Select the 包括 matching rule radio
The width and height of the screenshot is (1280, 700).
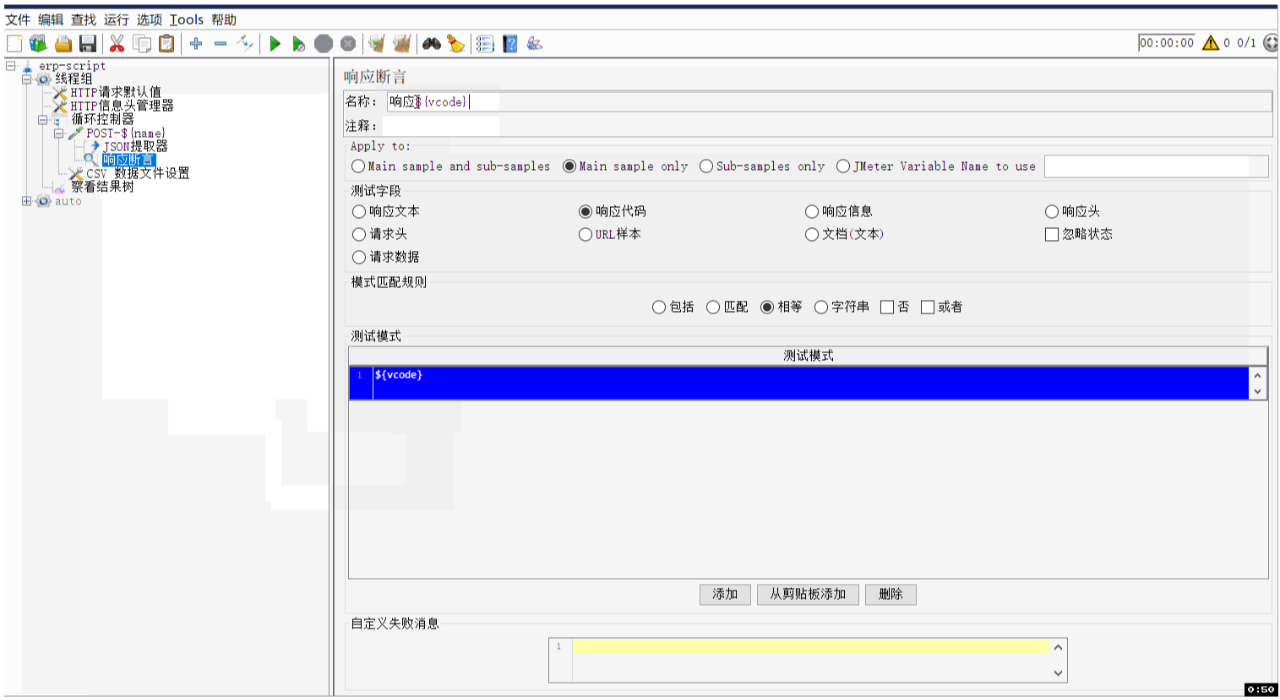[659, 307]
